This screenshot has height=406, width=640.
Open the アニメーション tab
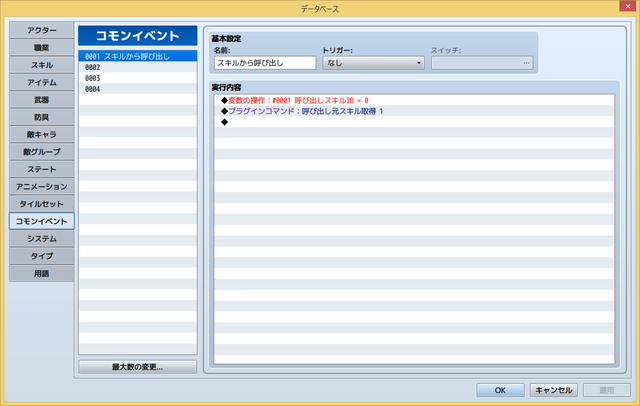(x=42, y=186)
